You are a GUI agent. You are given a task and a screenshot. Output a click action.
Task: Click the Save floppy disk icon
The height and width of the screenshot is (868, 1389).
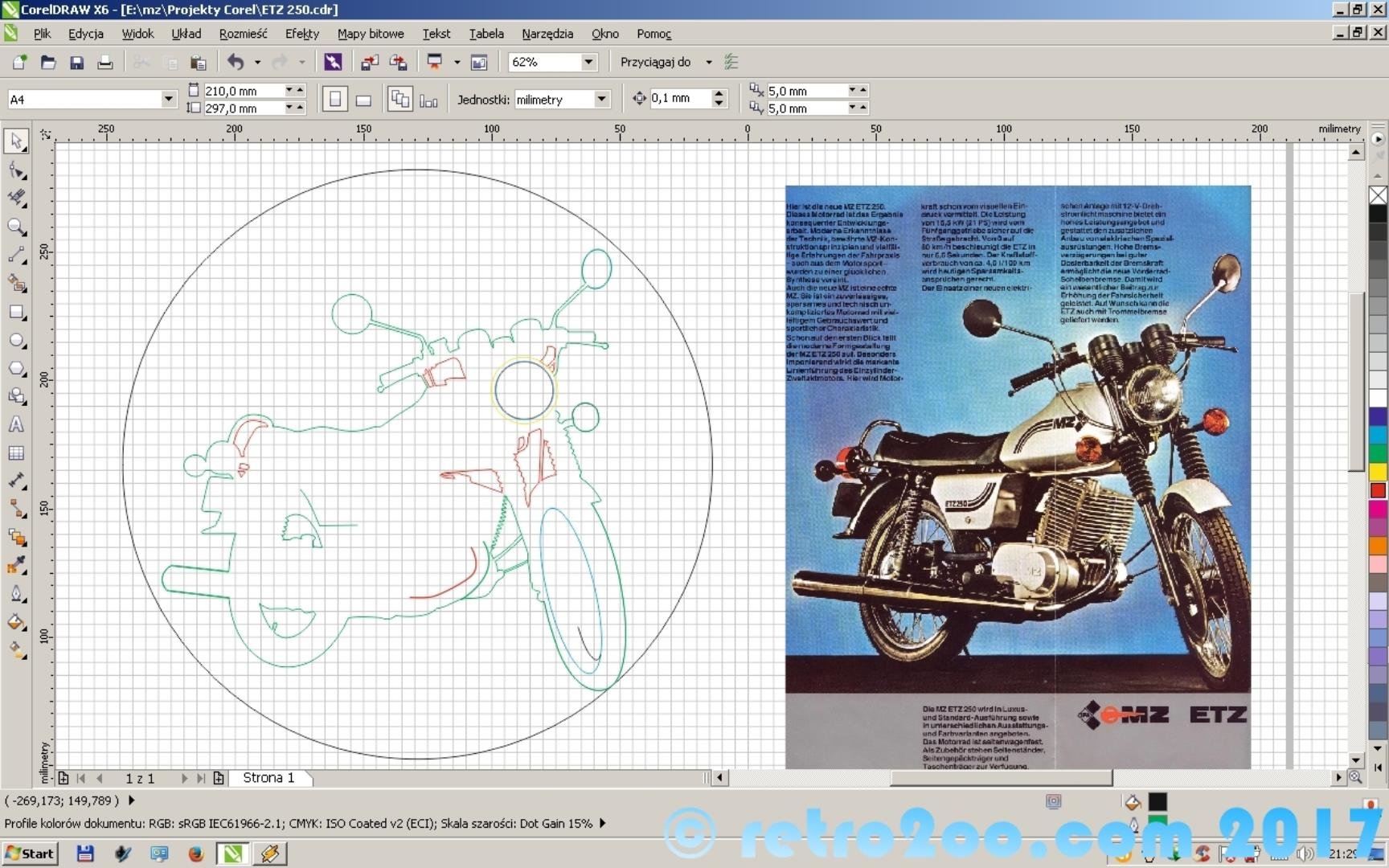pyautogui.click(x=76, y=62)
